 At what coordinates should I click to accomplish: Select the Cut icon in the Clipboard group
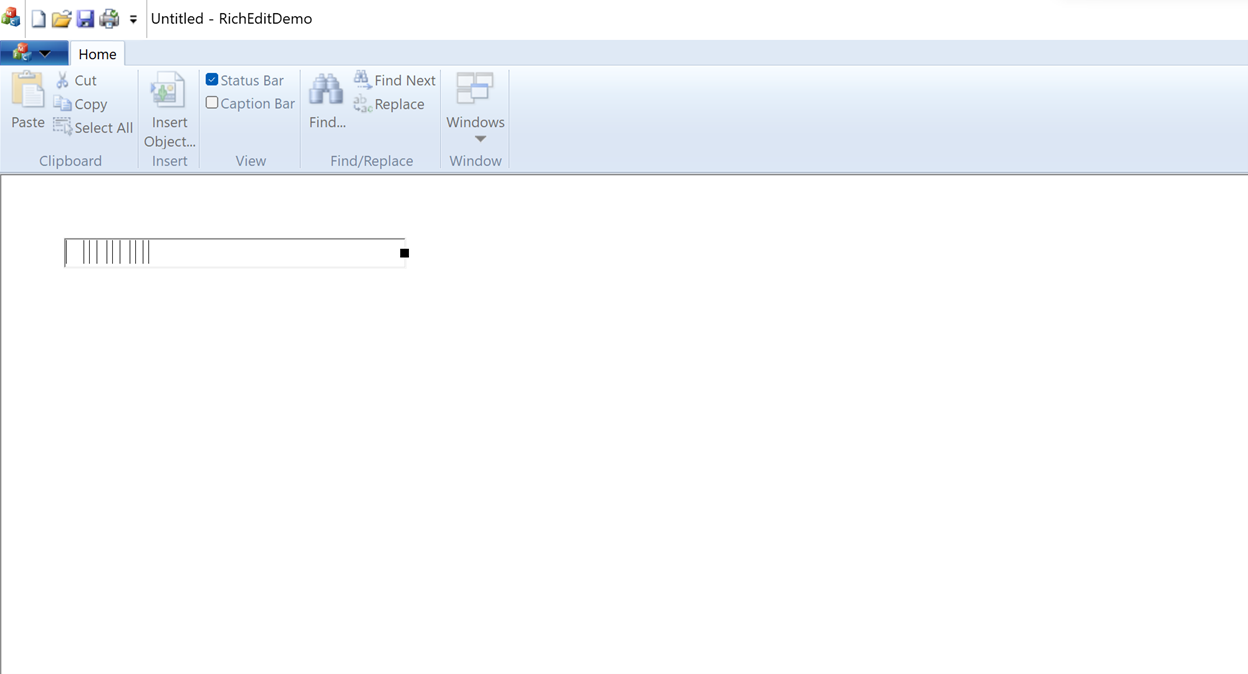click(62, 80)
